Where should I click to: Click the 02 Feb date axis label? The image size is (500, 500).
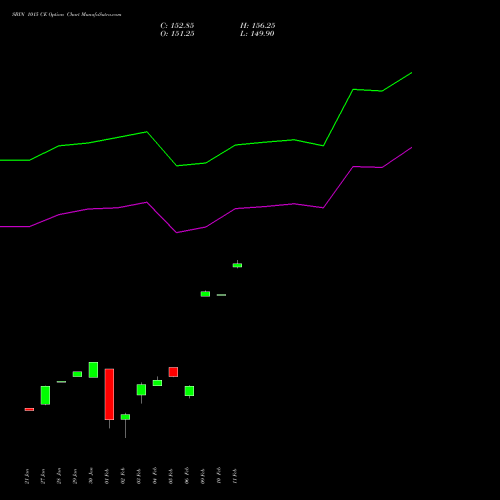click(123, 476)
